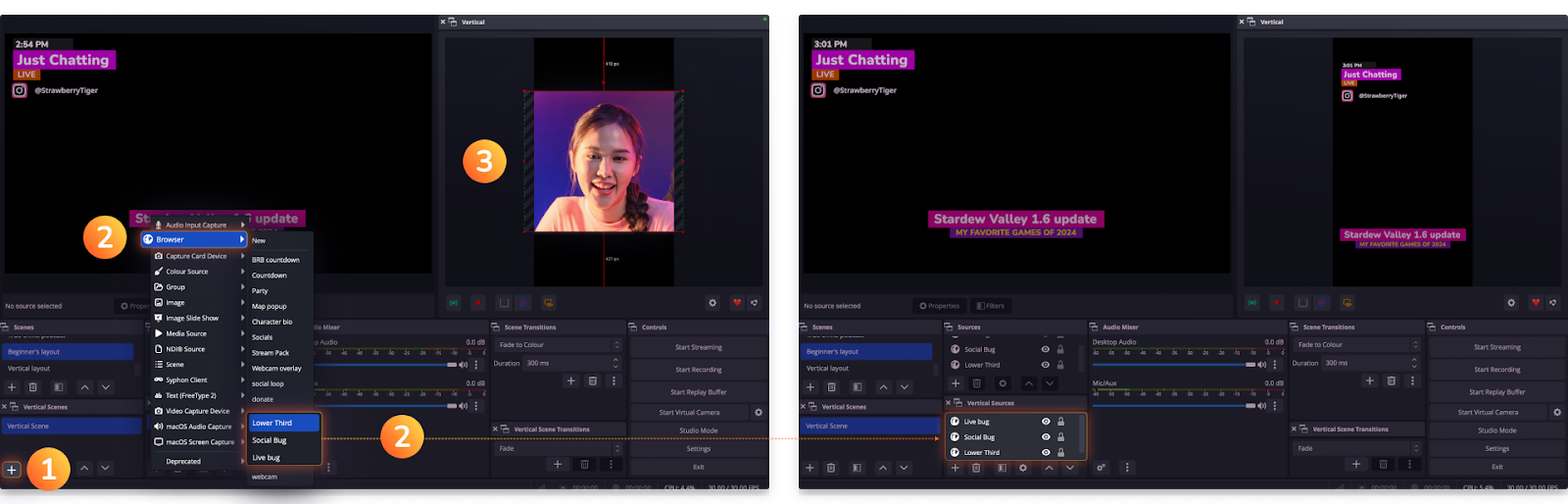Move source down in right window Sources toolbar
The height and width of the screenshot is (504, 1568).
tap(1050, 383)
